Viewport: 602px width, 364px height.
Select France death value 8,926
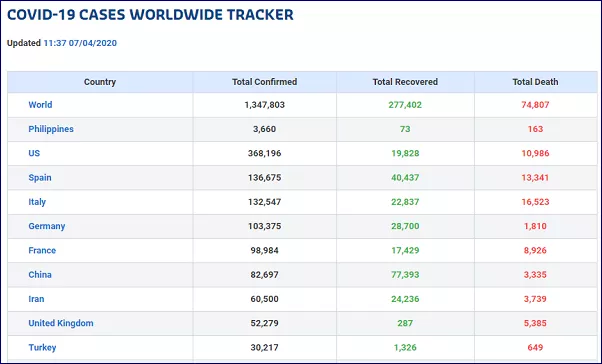(x=535, y=250)
